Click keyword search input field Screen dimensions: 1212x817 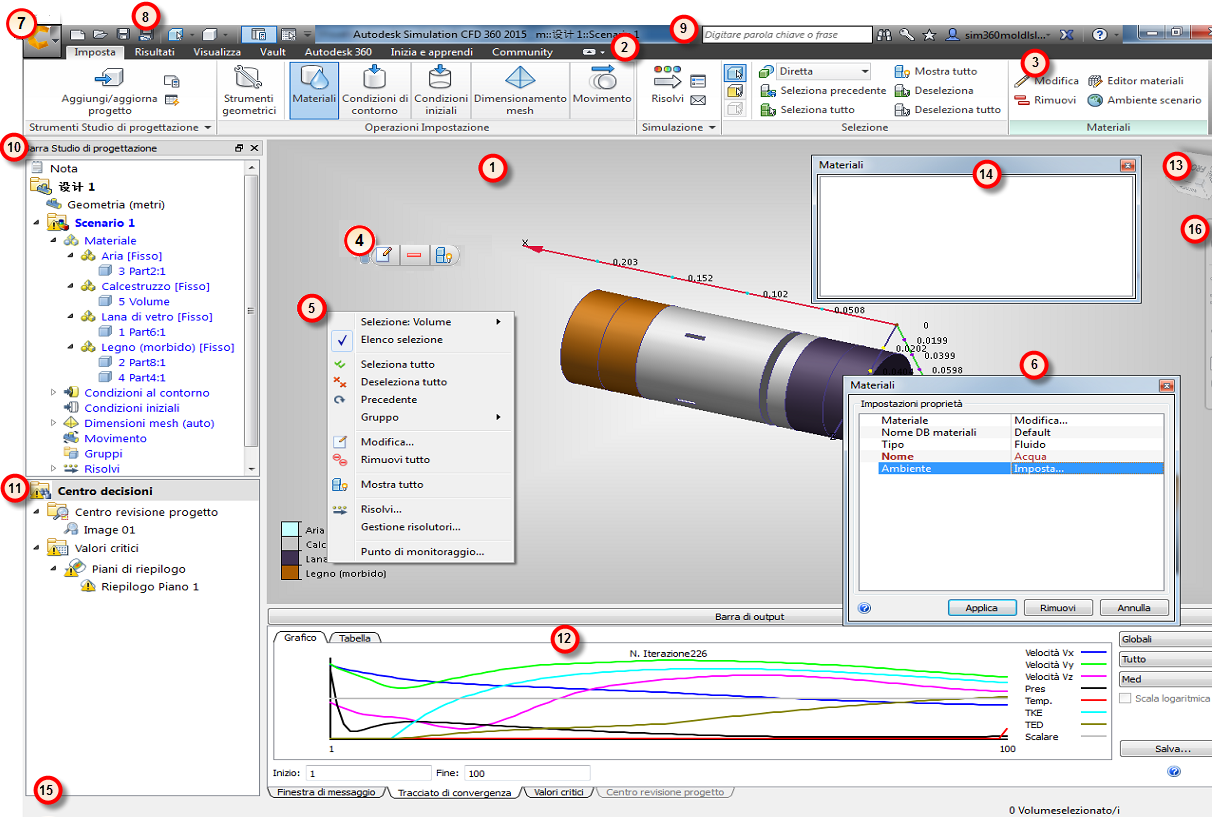786,34
